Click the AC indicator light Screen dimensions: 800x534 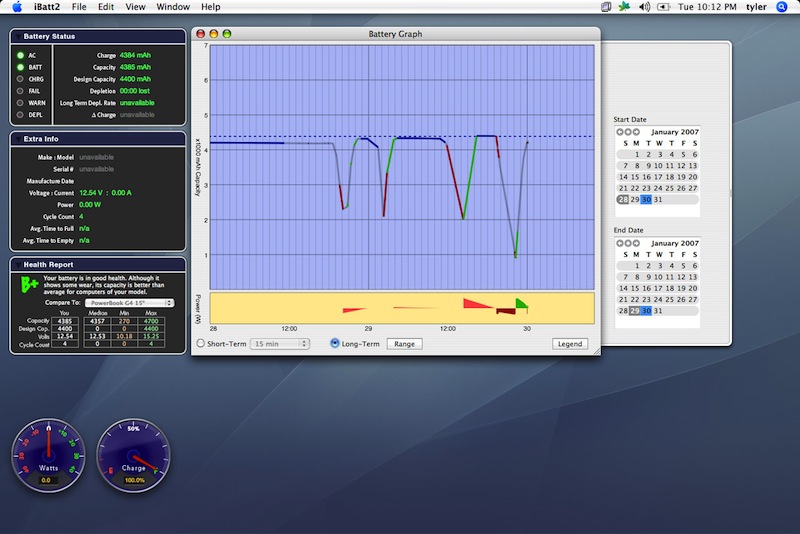tap(20, 55)
